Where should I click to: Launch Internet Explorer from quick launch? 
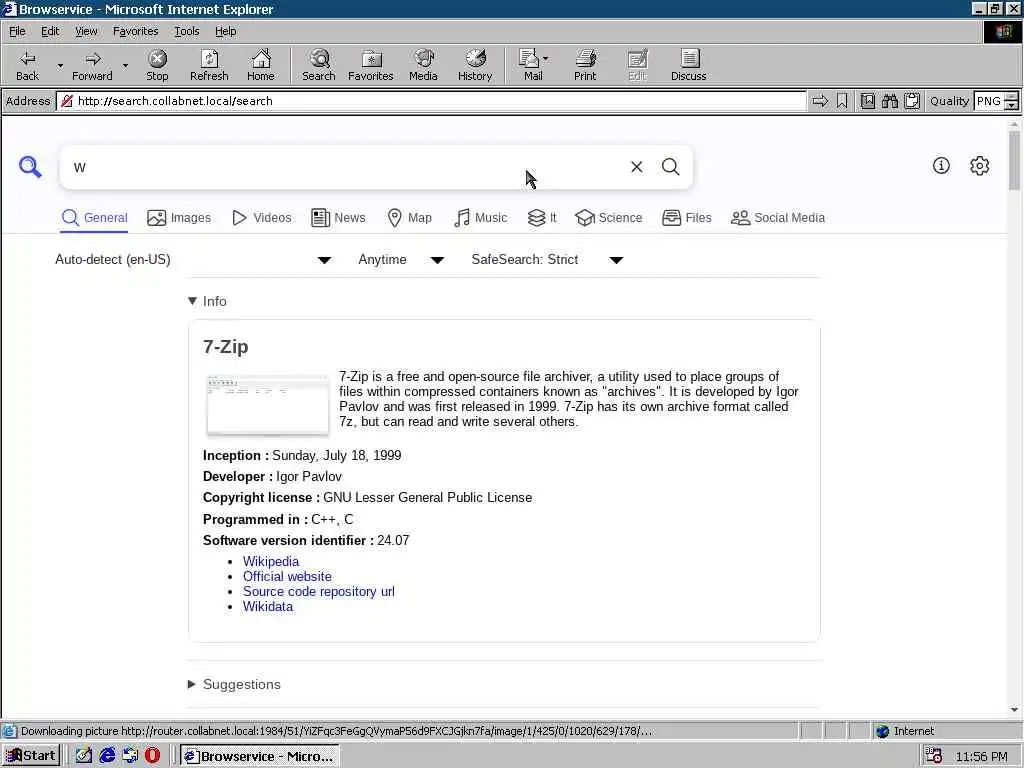[x=107, y=756]
